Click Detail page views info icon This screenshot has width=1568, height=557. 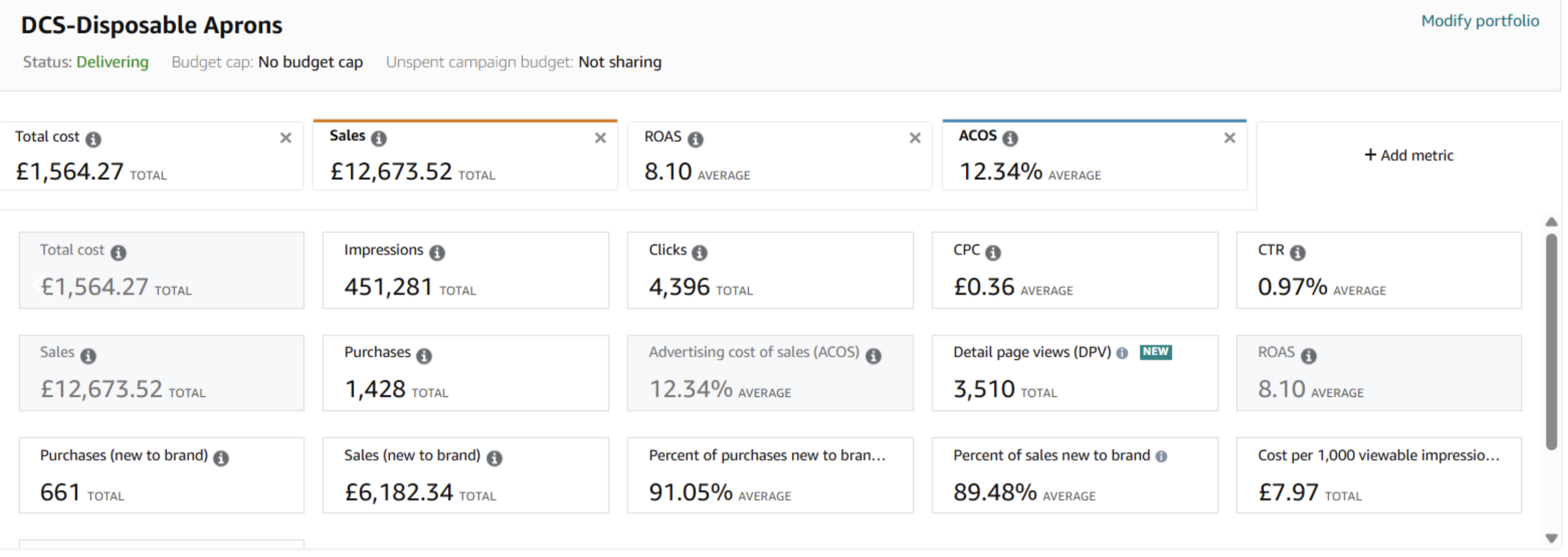click(x=1122, y=353)
